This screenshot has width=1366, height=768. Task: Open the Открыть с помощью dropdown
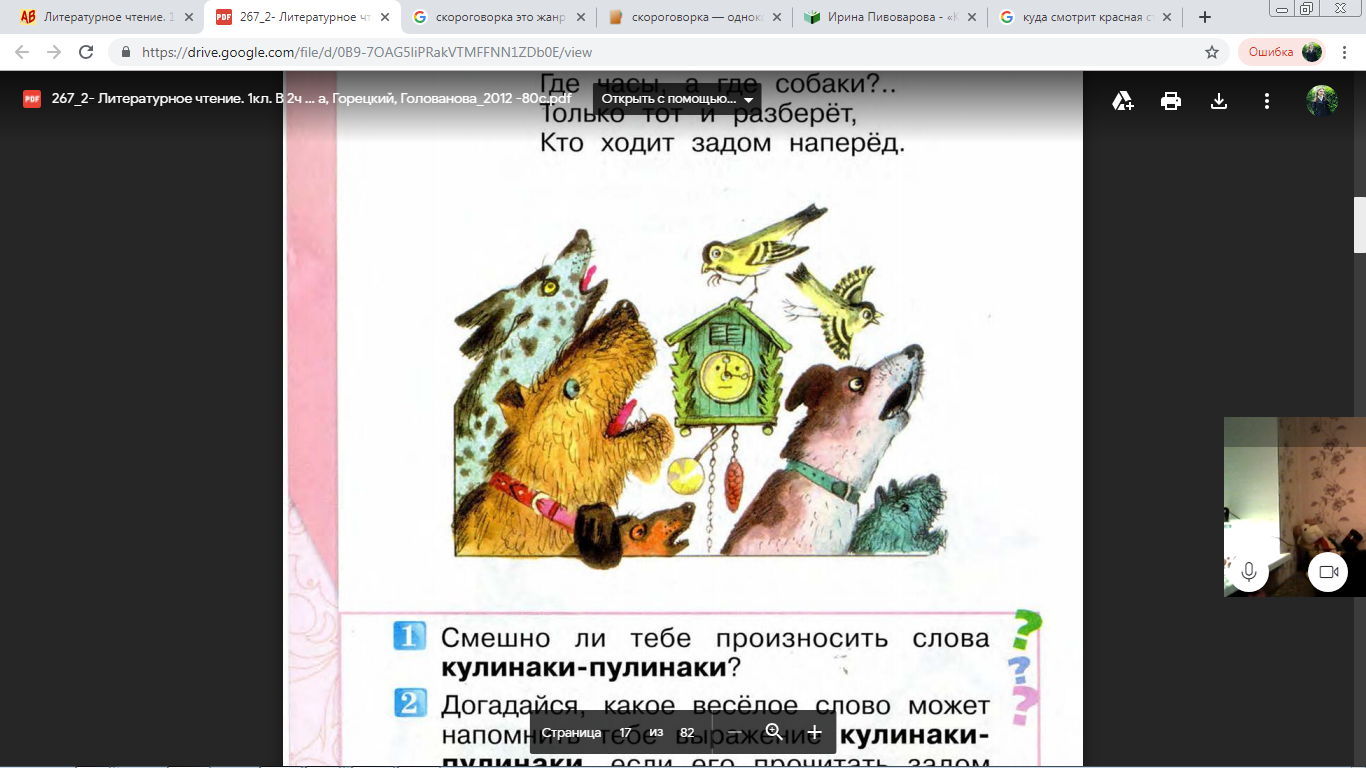(677, 99)
